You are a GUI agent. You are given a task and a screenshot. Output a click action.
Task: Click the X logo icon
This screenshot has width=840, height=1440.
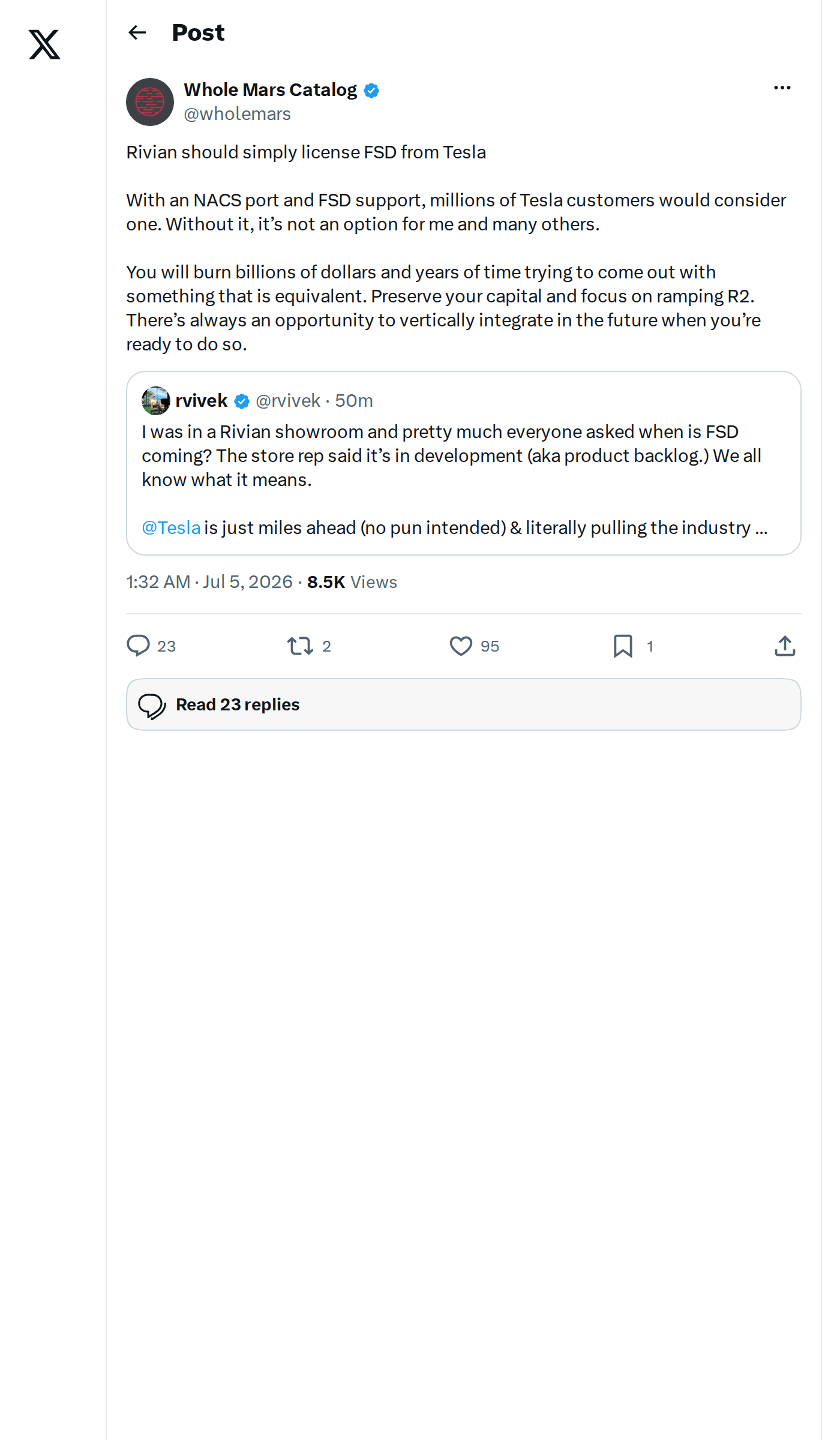point(44,44)
